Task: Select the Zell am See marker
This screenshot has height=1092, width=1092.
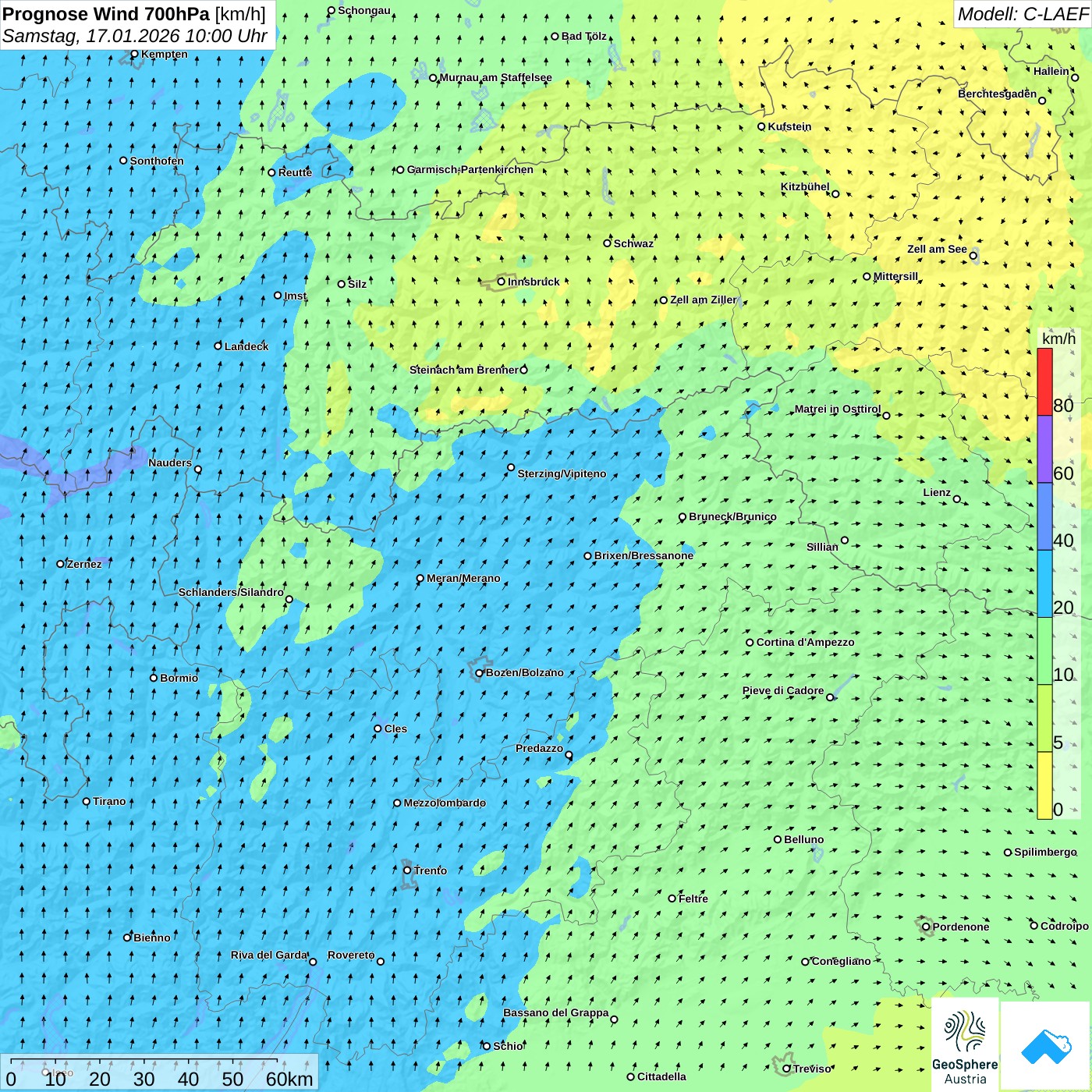Action: 973,255
